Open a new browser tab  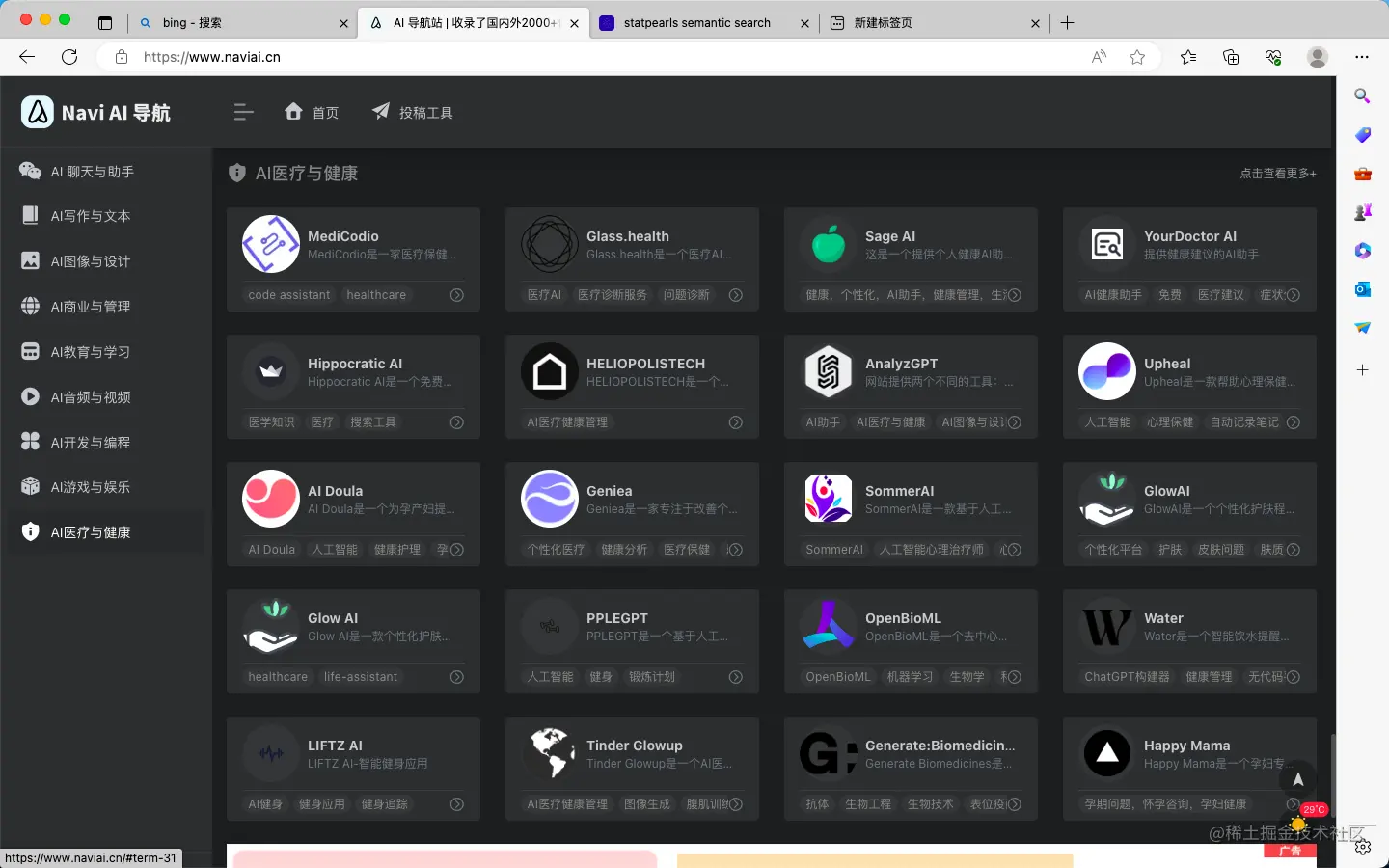pyautogui.click(x=1068, y=23)
